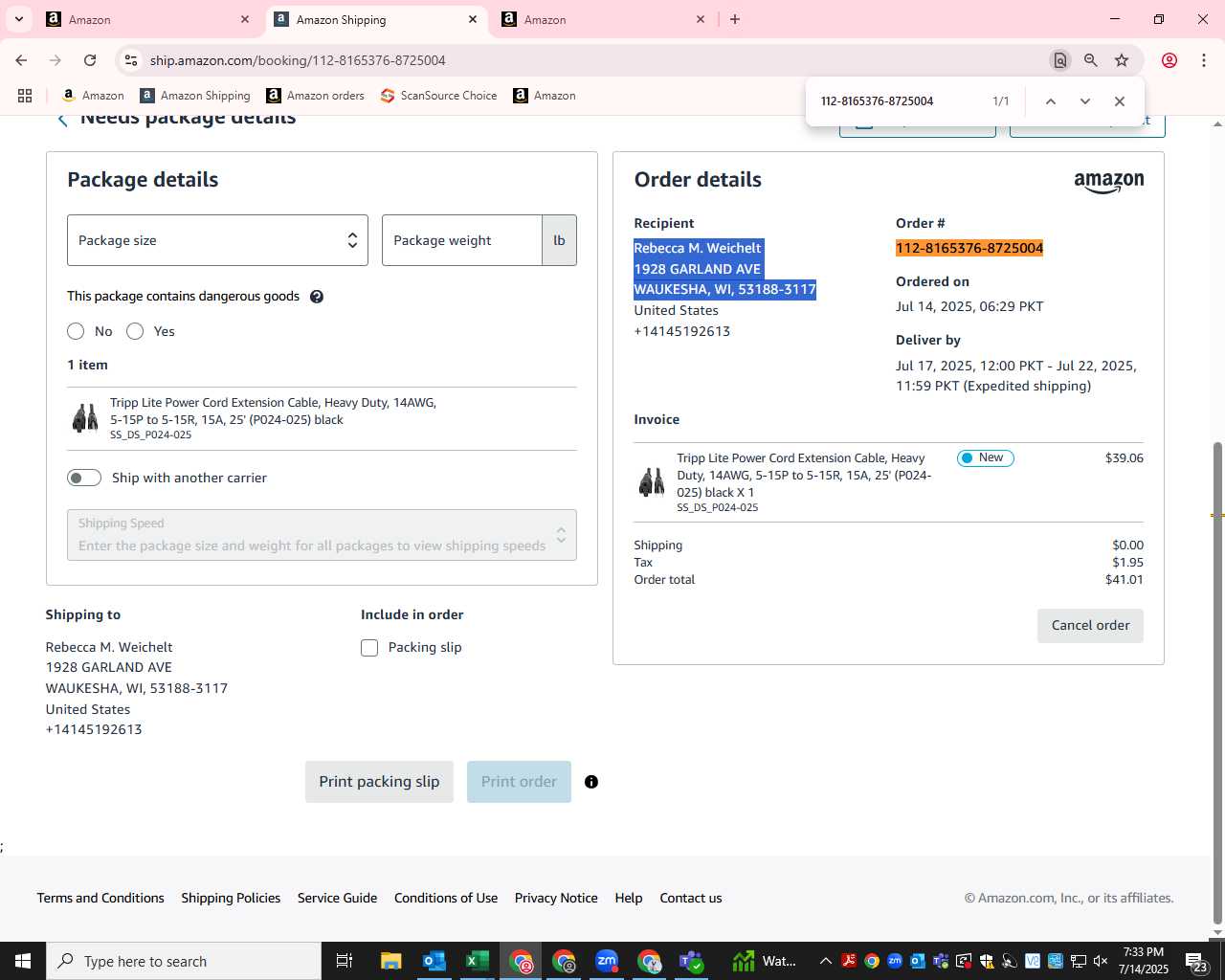1225x980 pixels.
Task: Open Outlook from the taskbar
Action: pyautogui.click(x=434, y=961)
